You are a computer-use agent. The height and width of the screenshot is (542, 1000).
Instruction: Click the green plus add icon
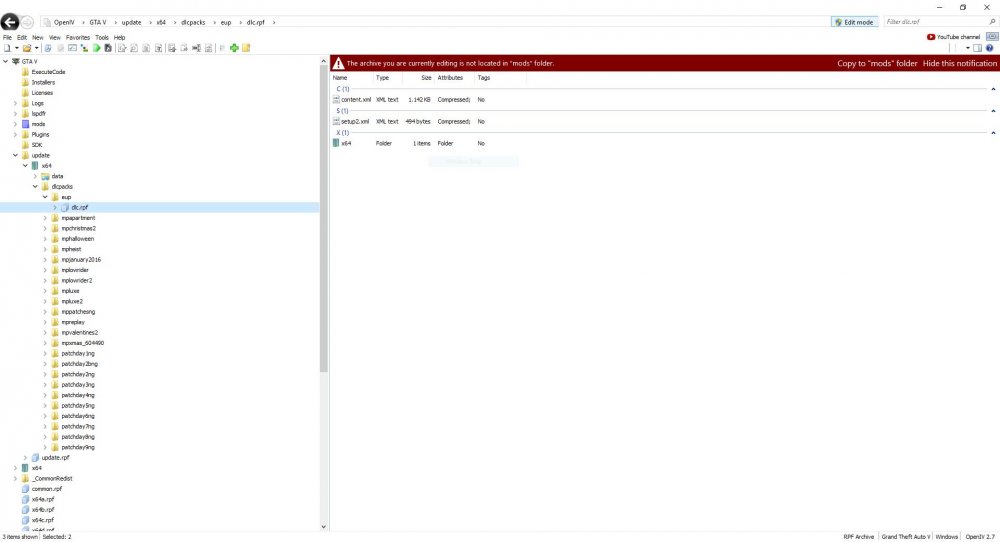pyautogui.click(x=234, y=48)
